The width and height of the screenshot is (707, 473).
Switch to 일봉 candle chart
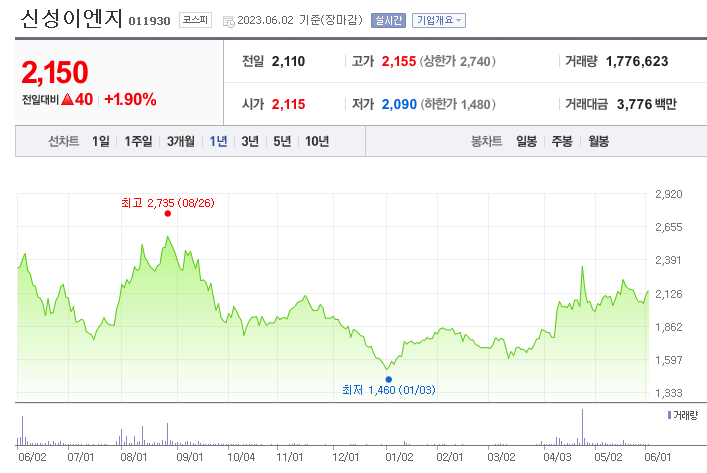527,141
